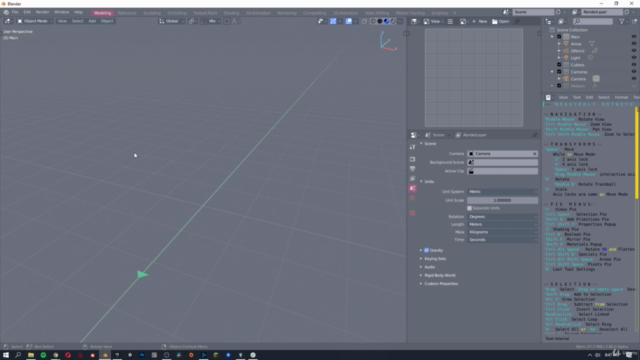Click the outliner filter funnel icon
Viewport: 640px width, 360px height.
click(621, 21)
